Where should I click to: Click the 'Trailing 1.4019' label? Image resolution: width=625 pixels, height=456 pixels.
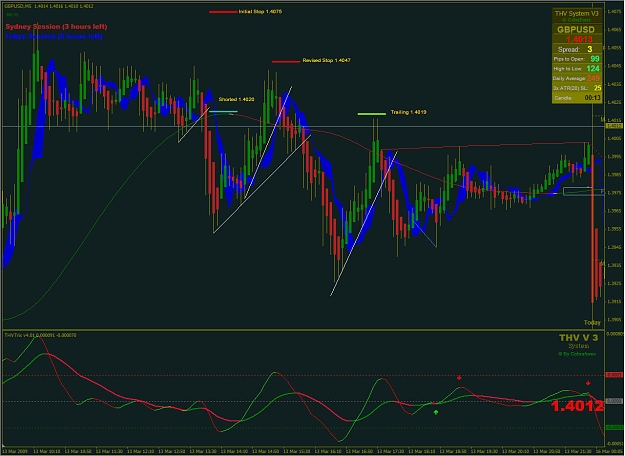(x=408, y=112)
